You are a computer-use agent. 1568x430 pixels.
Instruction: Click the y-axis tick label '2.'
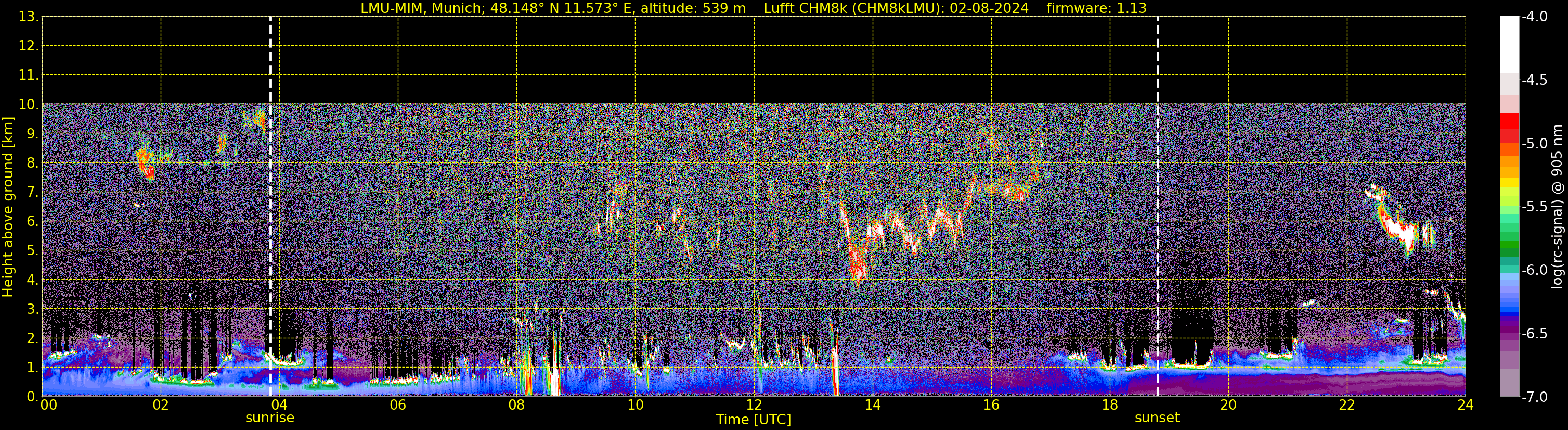pyautogui.click(x=33, y=339)
